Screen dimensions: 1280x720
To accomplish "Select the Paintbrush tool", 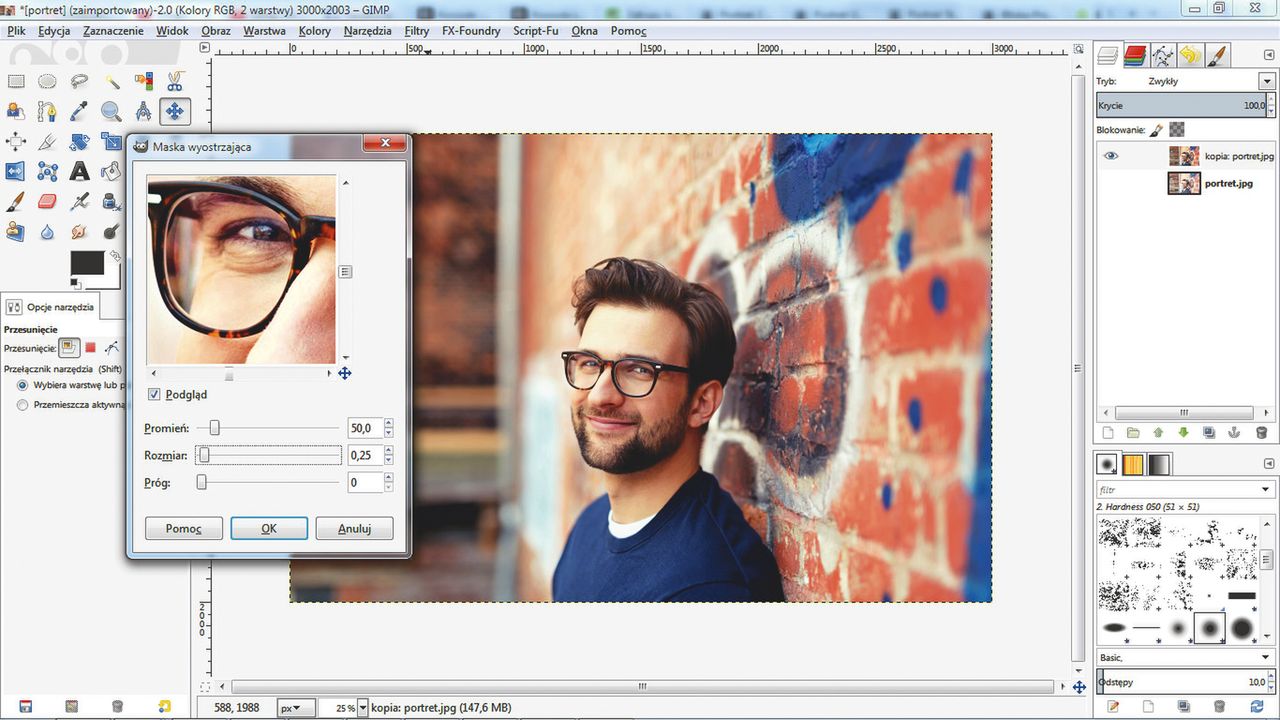I will (16, 201).
